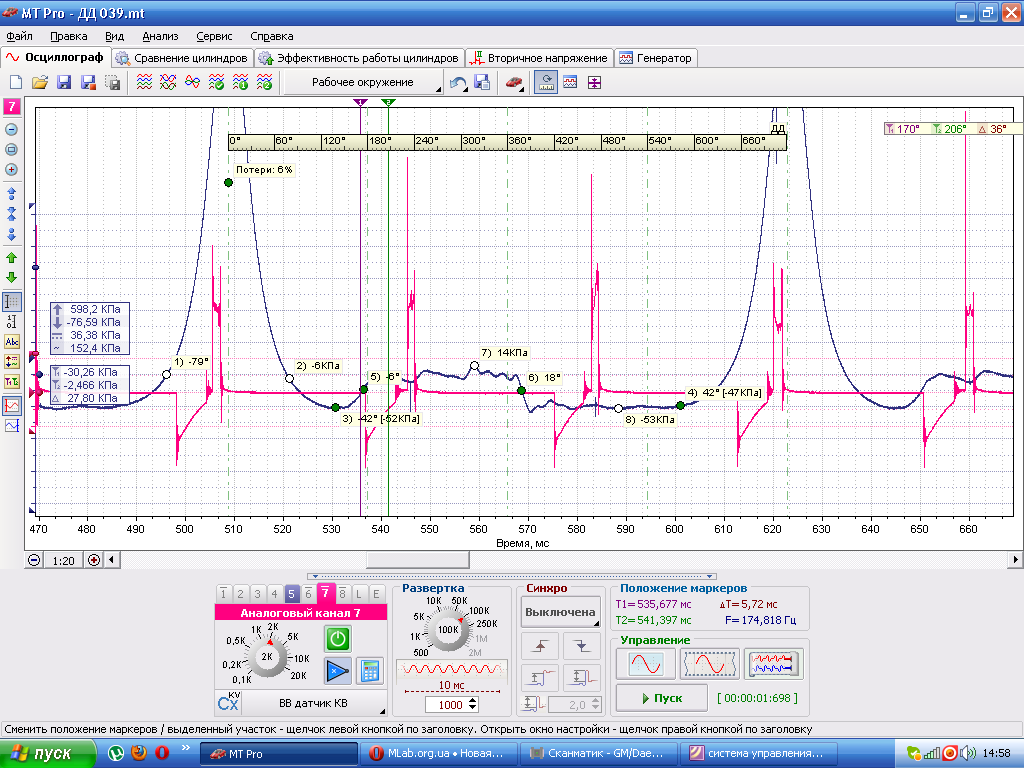This screenshot has width=1024, height=768.
Task: Click the green marker 2 handle atop chart
Action: 389,102
